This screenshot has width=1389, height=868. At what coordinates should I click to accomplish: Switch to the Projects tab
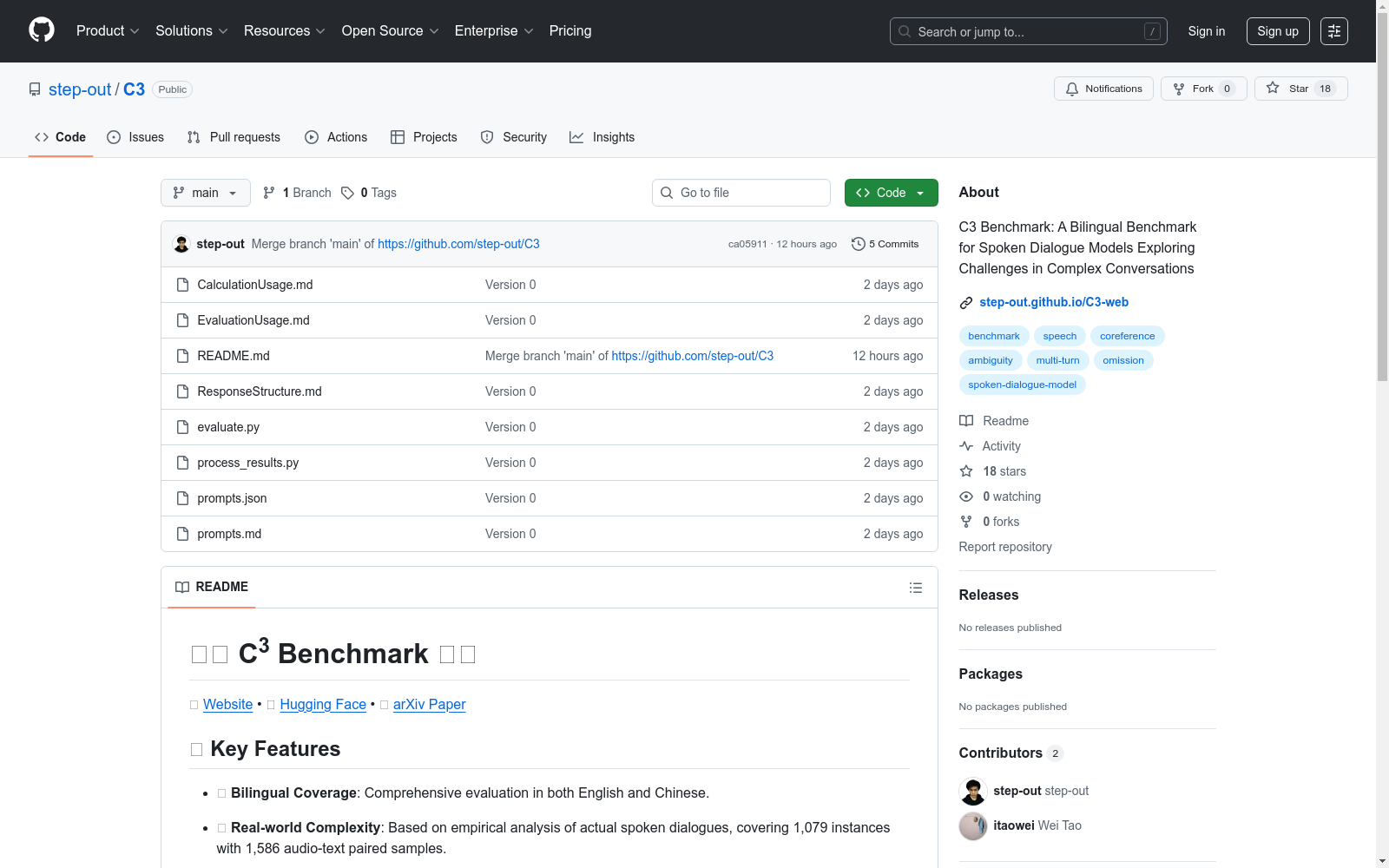[424, 137]
